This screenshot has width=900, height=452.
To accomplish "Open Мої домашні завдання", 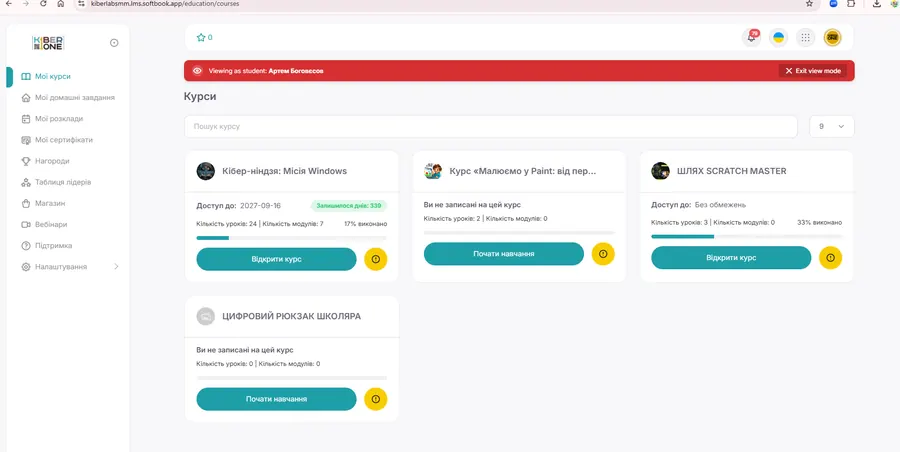I will pos(68,98).
